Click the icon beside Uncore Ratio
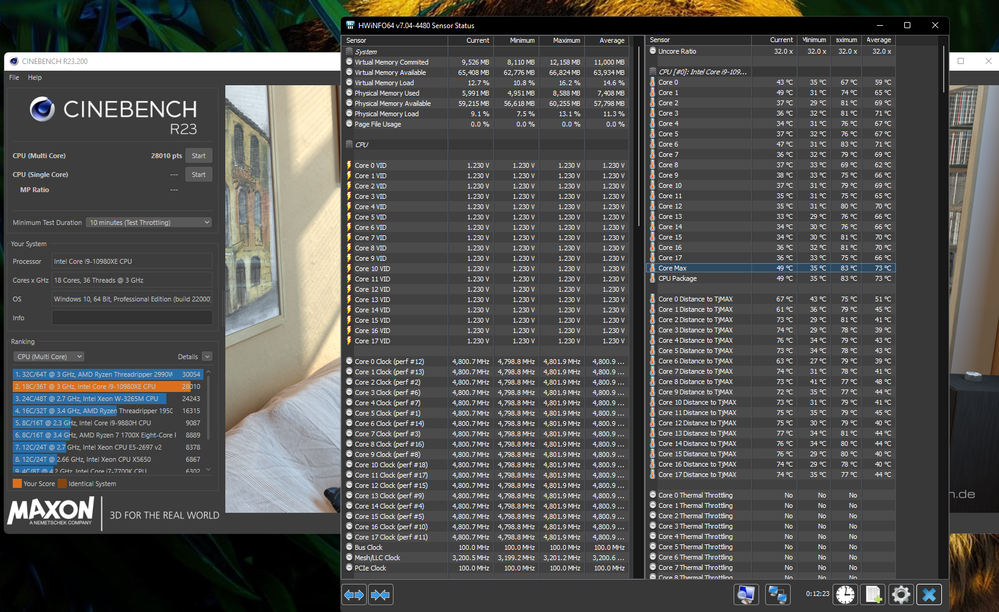This screenshot has width=999, height=612. (x=653, y=51)
